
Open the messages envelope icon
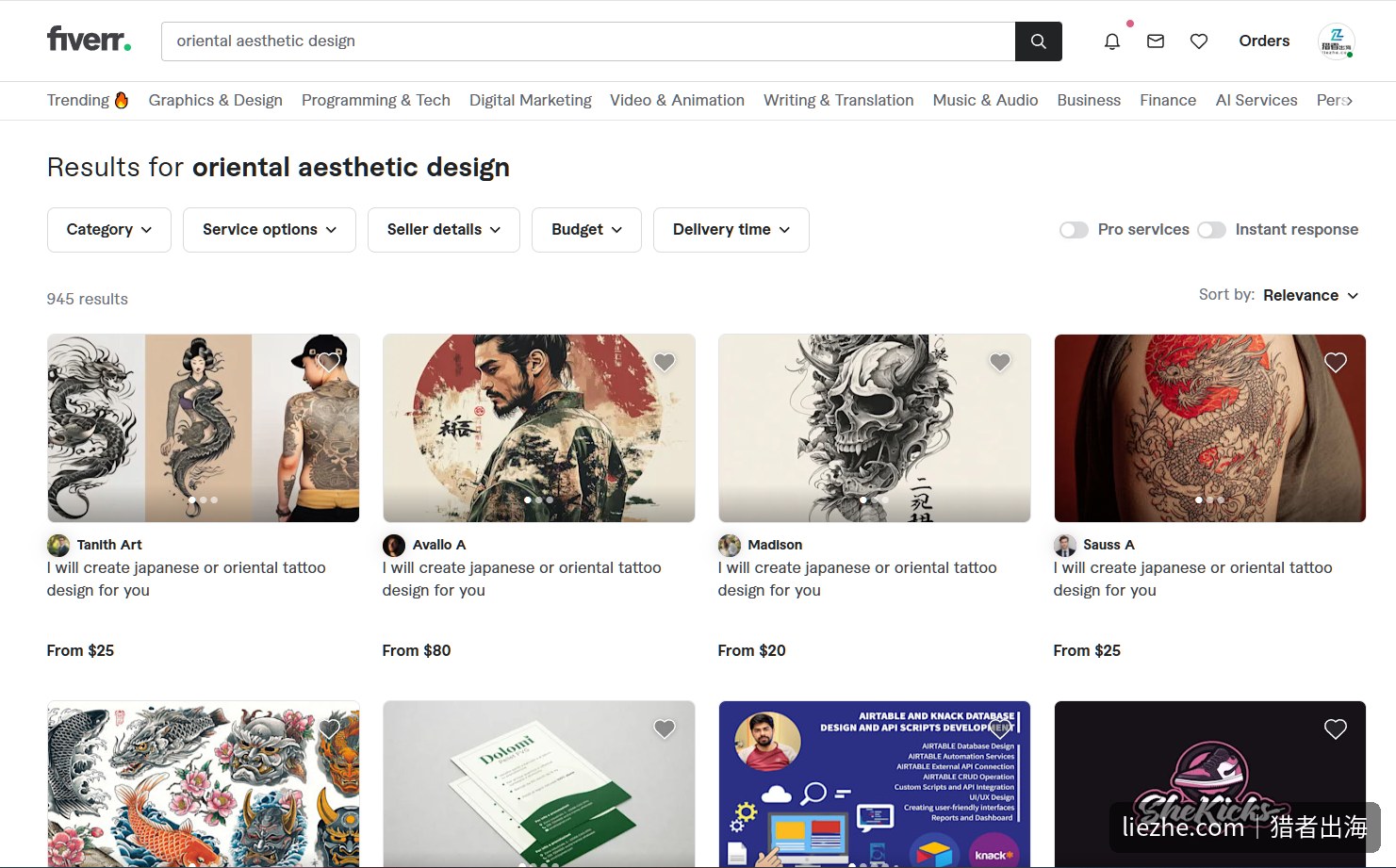click(x=1156, y=41)
